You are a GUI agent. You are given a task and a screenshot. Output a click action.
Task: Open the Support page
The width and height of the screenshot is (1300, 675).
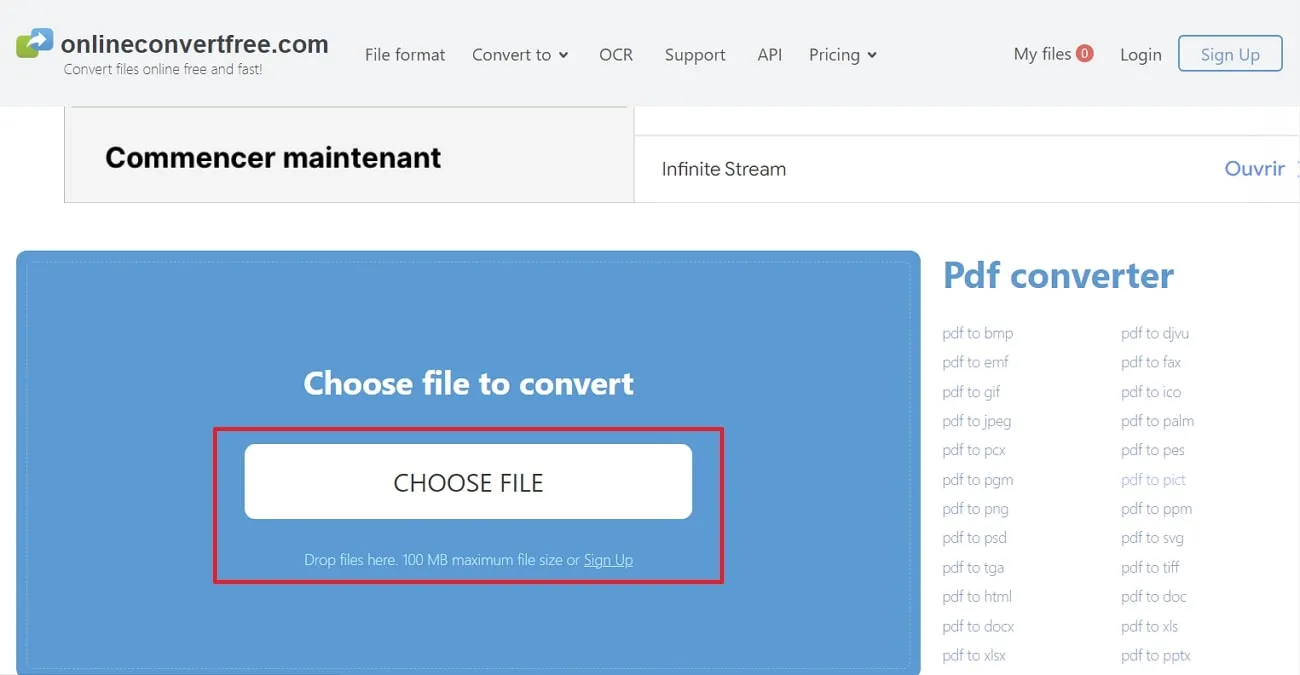pyautogui.click(x=694, y=55)
